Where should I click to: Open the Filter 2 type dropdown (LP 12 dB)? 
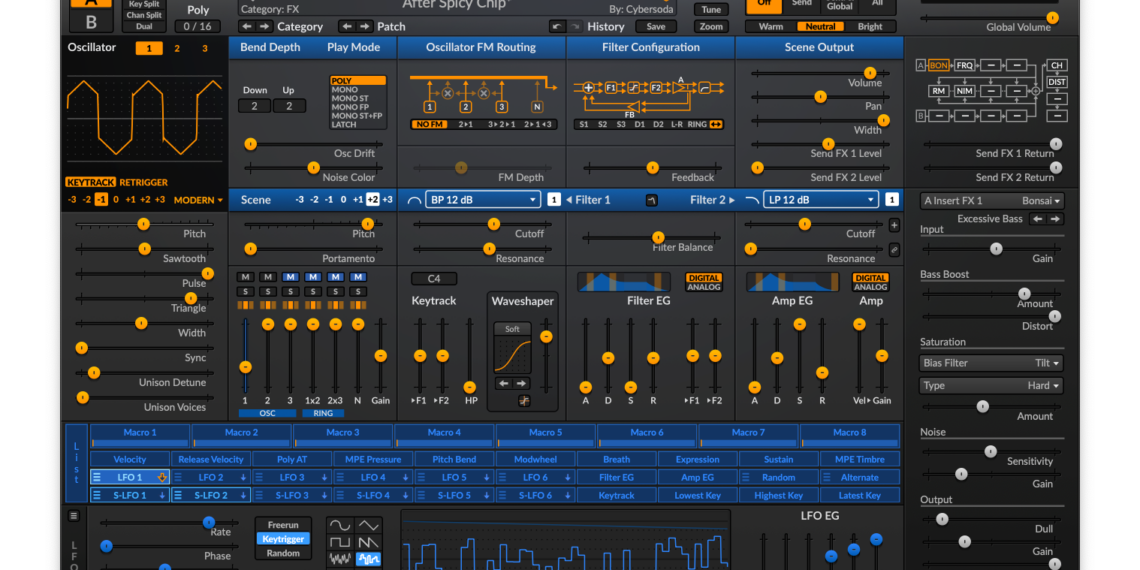click(x=821, y=200)
